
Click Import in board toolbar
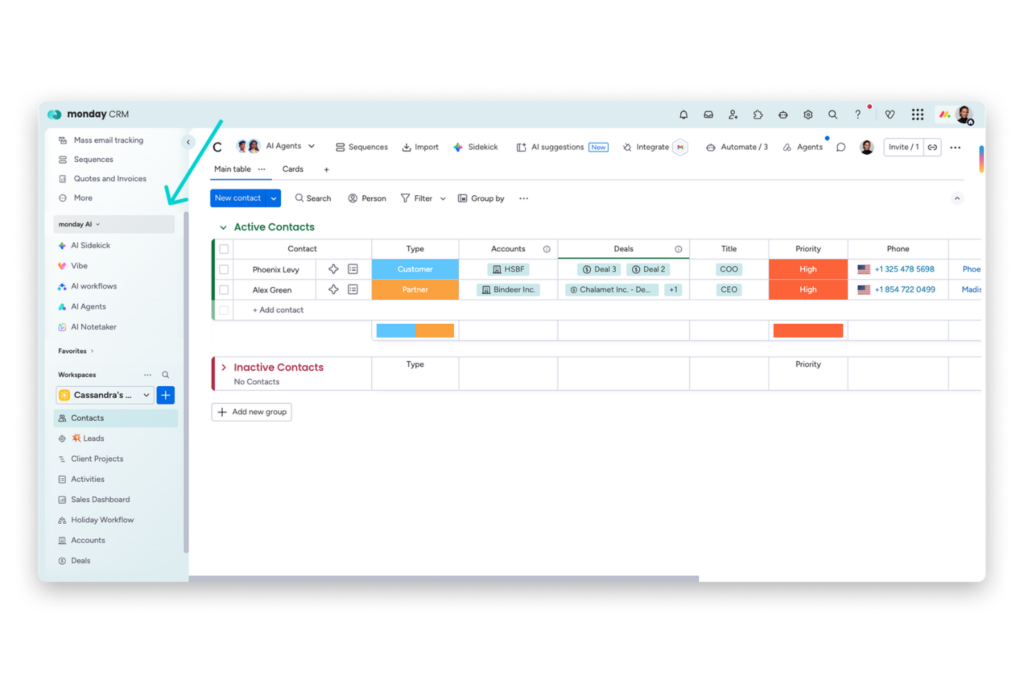(420, 147)
